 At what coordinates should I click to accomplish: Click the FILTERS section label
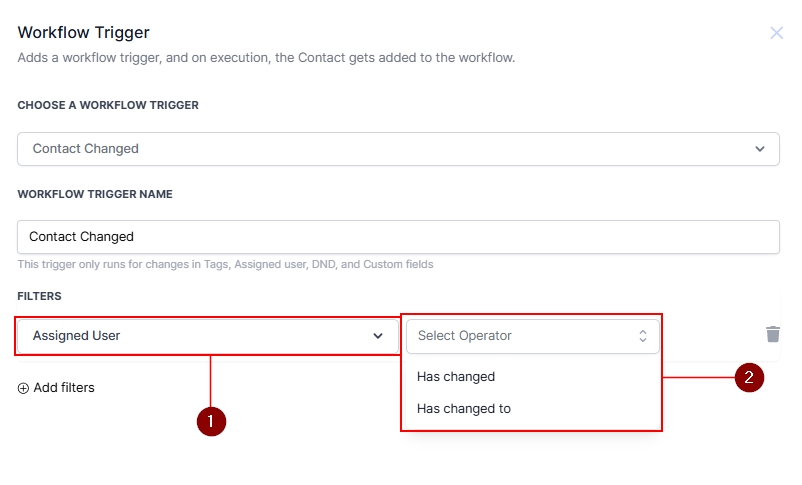pos(39,297)
